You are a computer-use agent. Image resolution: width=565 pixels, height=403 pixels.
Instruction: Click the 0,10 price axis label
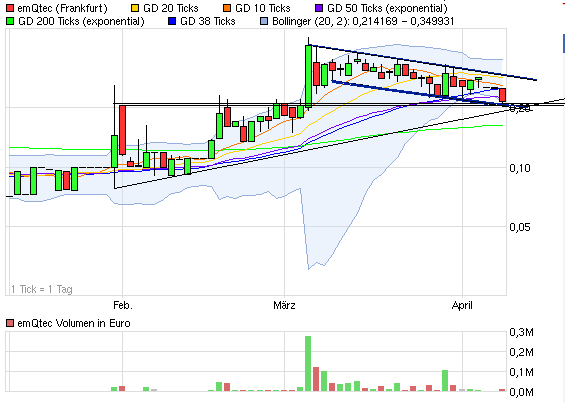point(520,168)
